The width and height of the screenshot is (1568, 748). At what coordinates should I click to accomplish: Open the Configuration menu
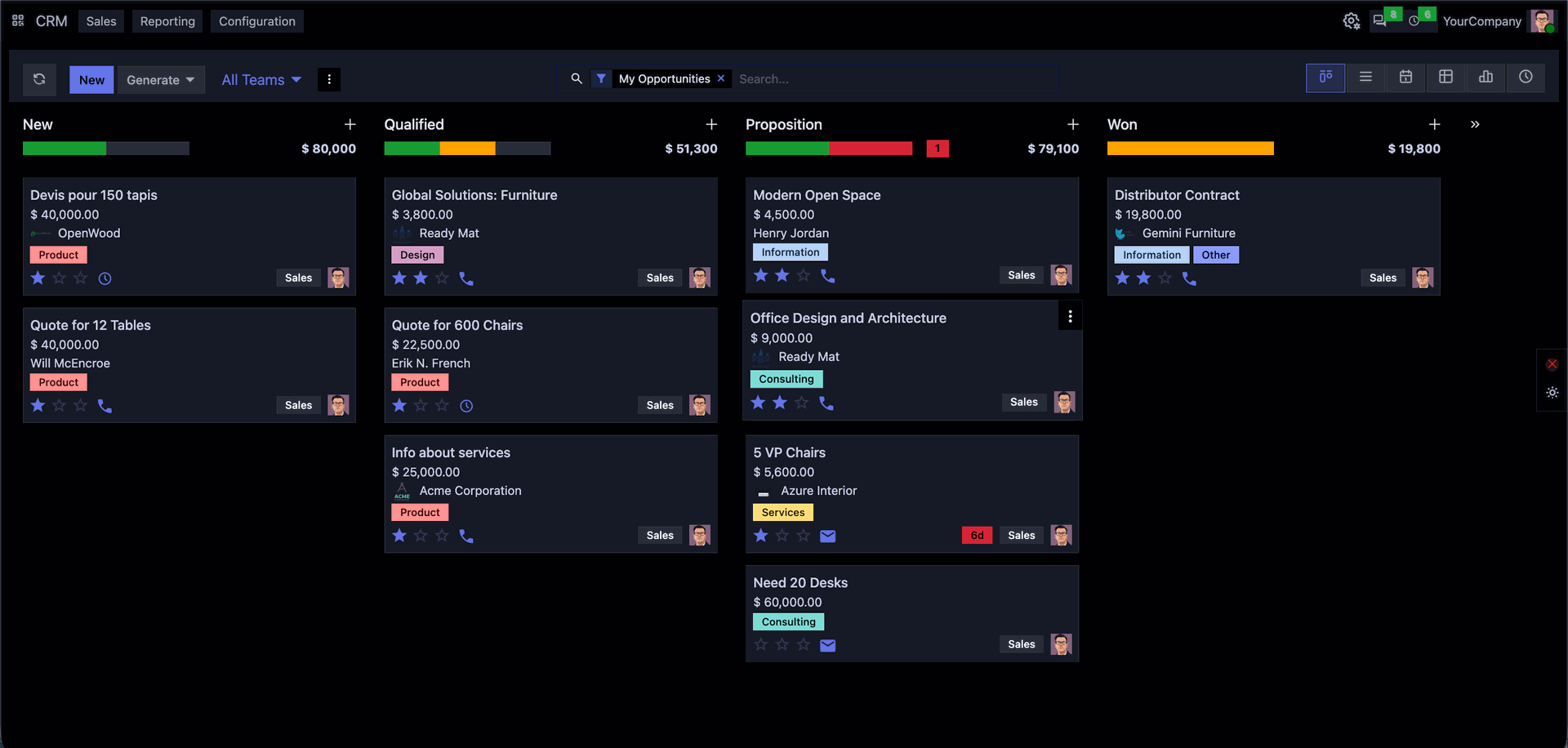click(257, 21)
